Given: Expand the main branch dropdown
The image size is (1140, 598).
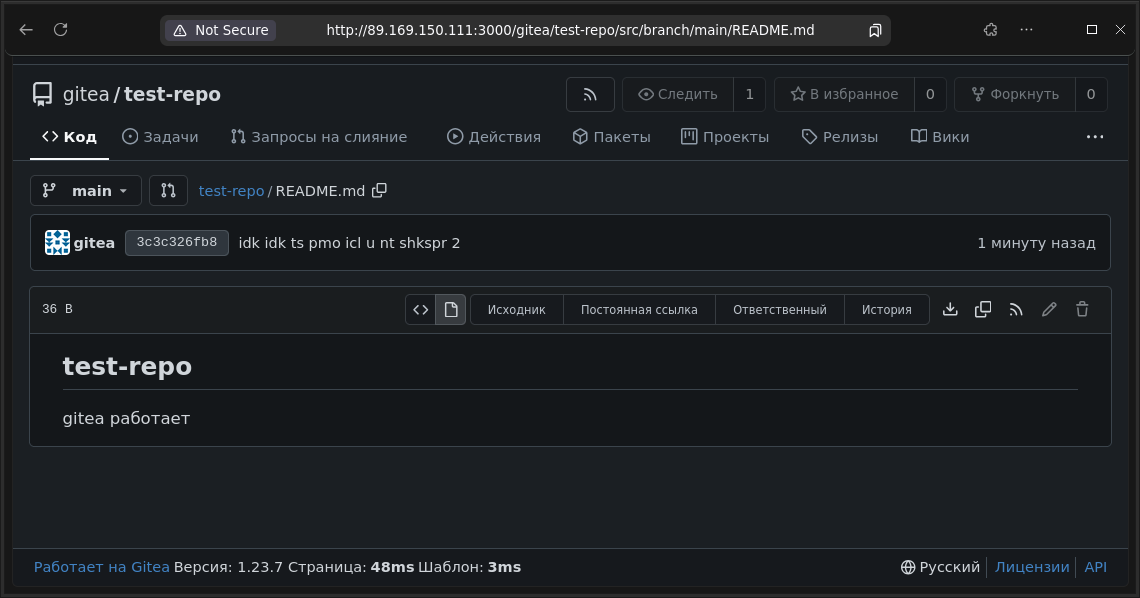Looking at the screenshot, I should 85,191.
